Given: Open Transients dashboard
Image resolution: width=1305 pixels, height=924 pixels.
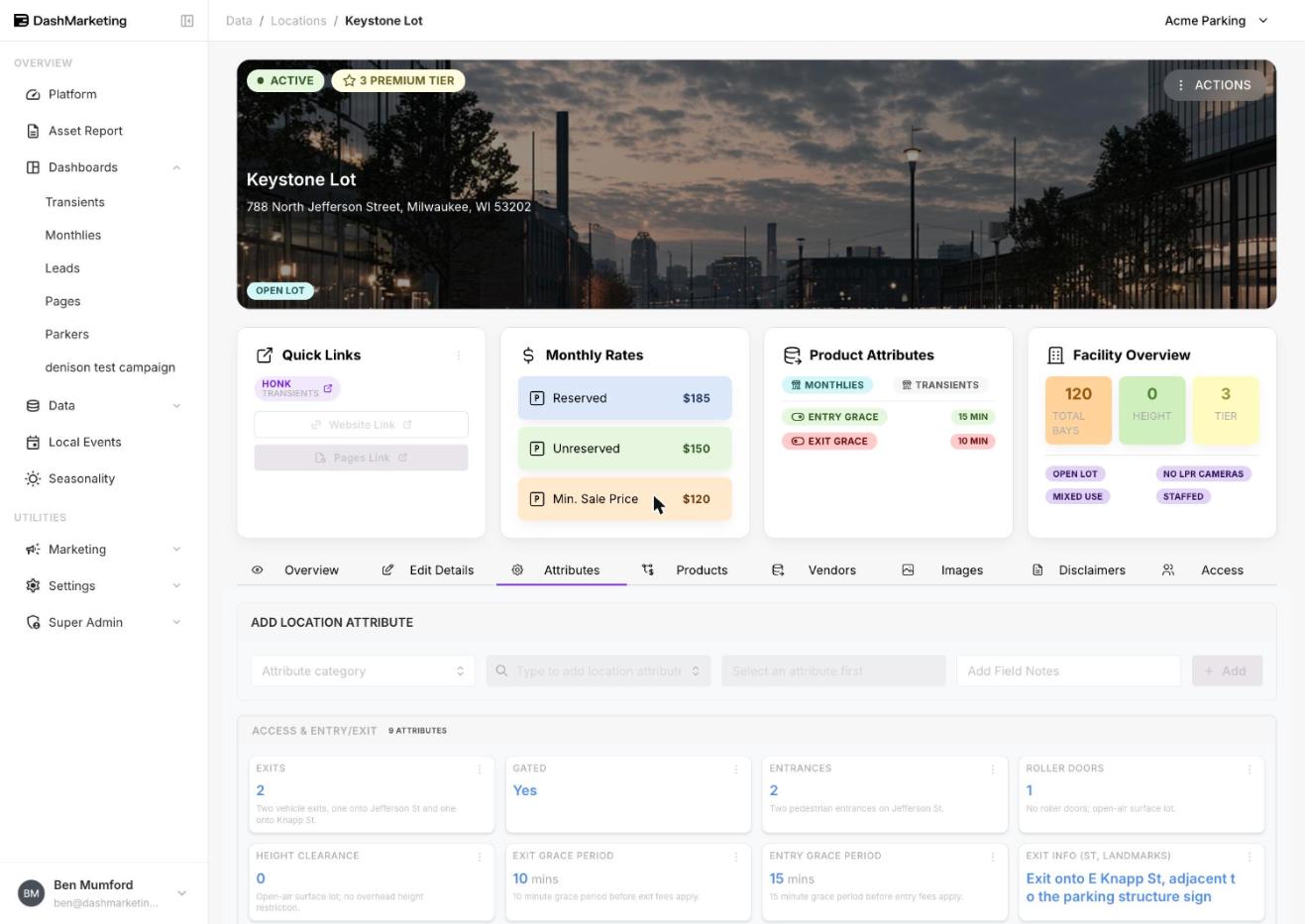Looking at the screenshot, I should (x=74, y=202).
